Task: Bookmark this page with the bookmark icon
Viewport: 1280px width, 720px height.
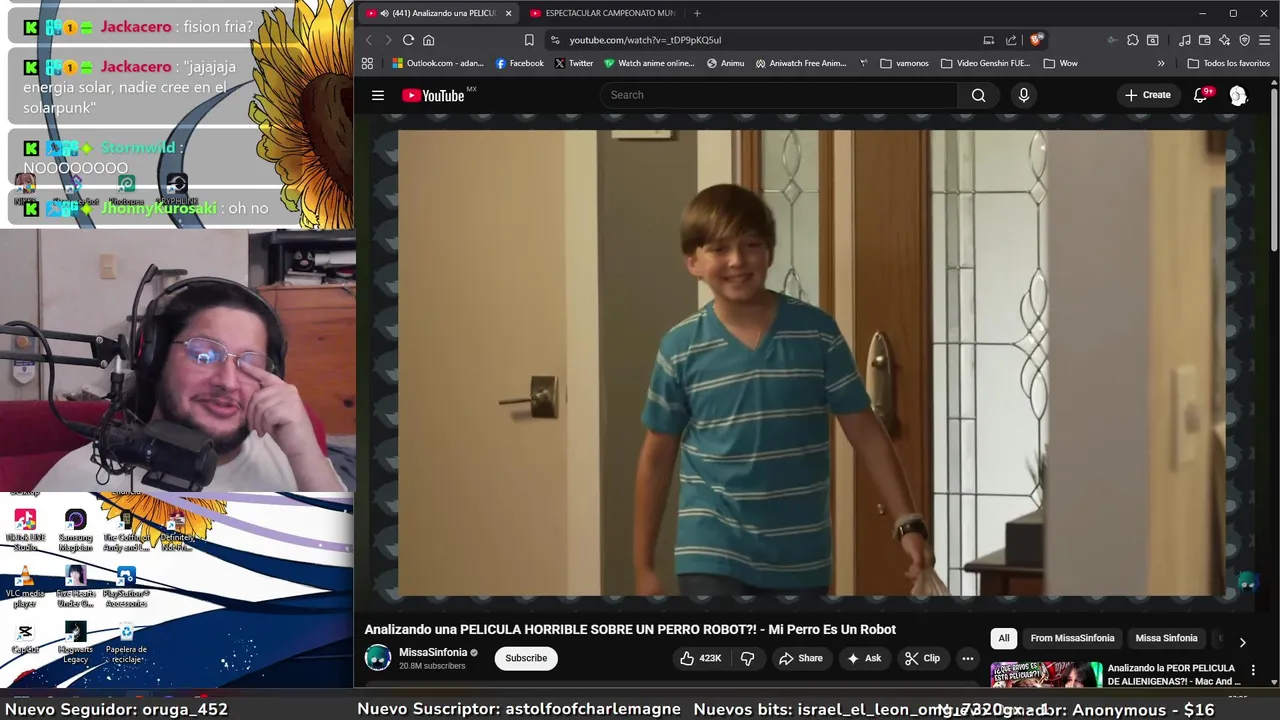Action: (x=529, y=40)
